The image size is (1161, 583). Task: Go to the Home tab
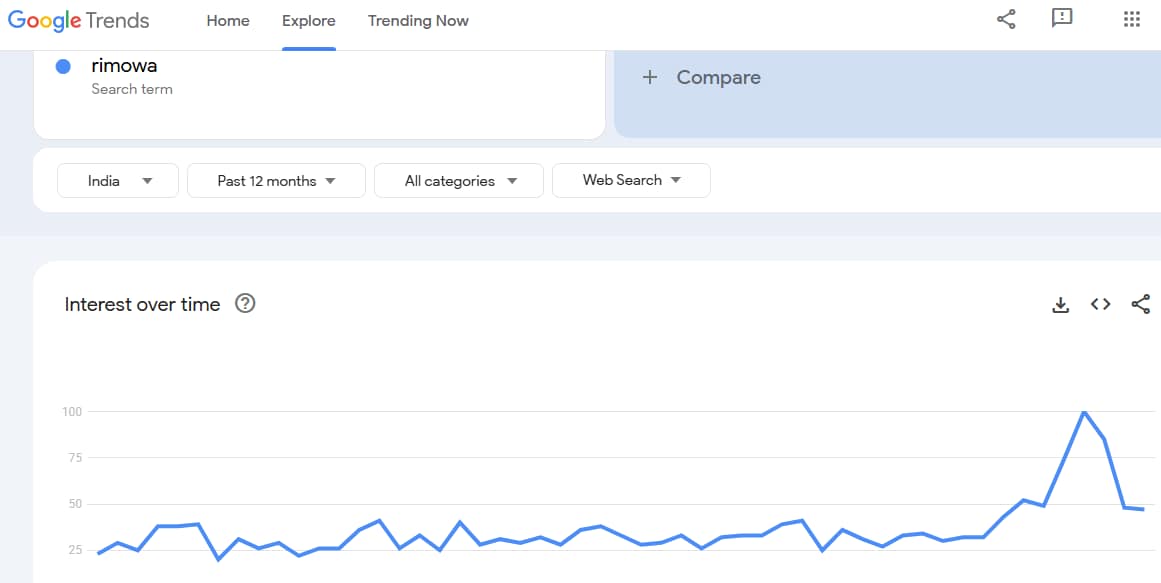click(228, 21)
